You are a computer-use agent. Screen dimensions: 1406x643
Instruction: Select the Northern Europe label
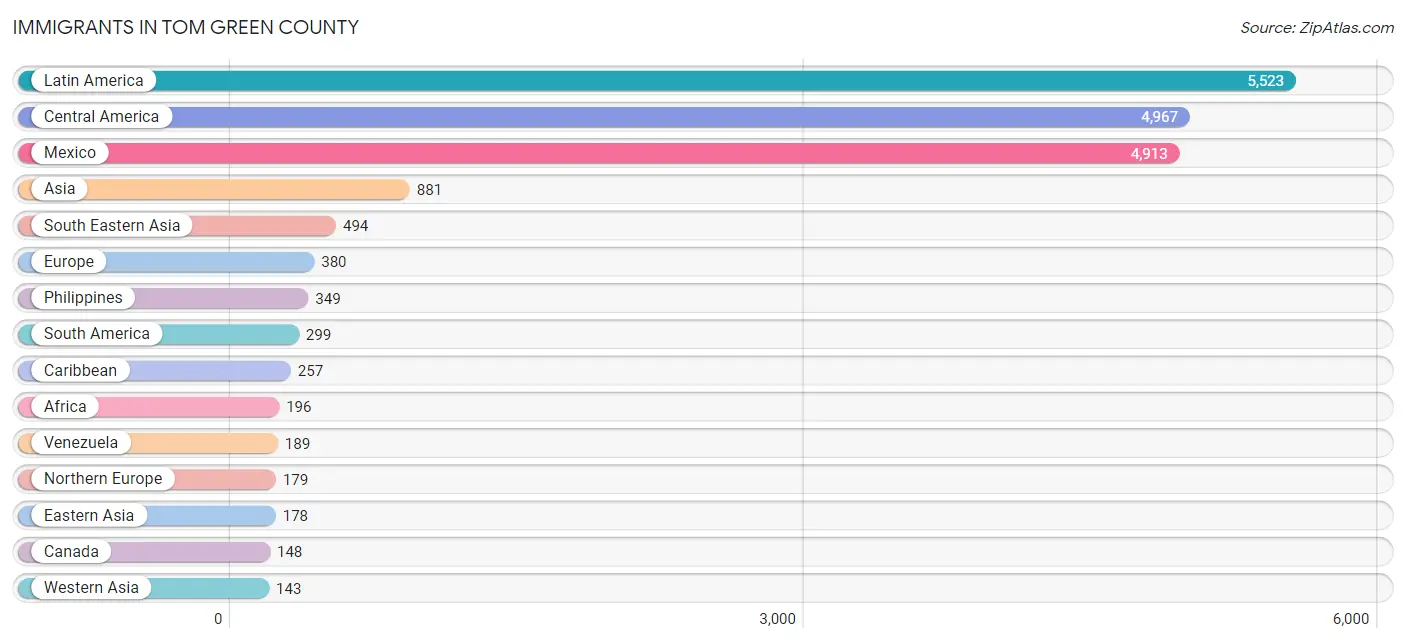[103, 478]
